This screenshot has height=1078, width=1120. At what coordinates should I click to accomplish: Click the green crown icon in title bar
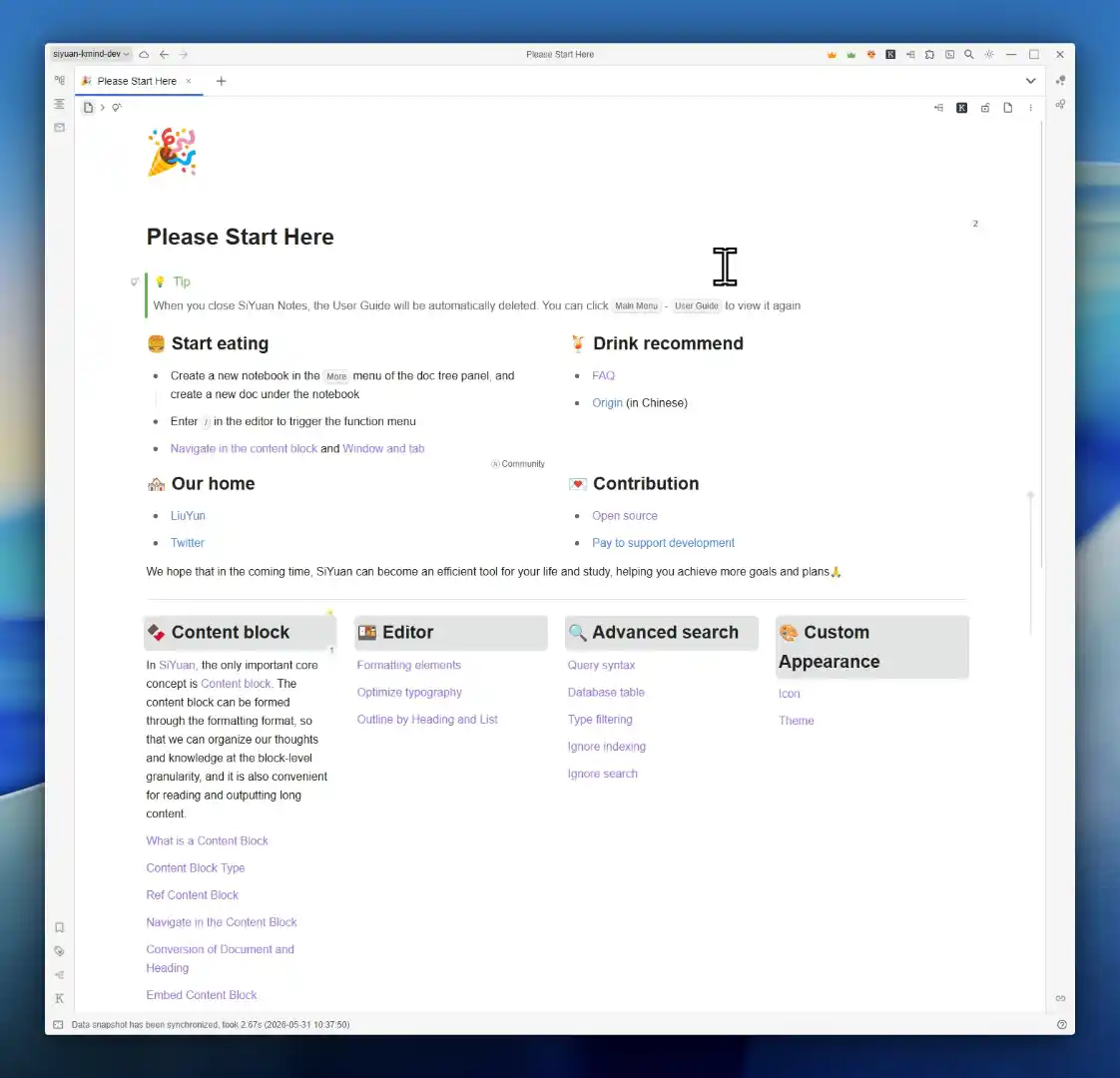click(x=850, y=54)
